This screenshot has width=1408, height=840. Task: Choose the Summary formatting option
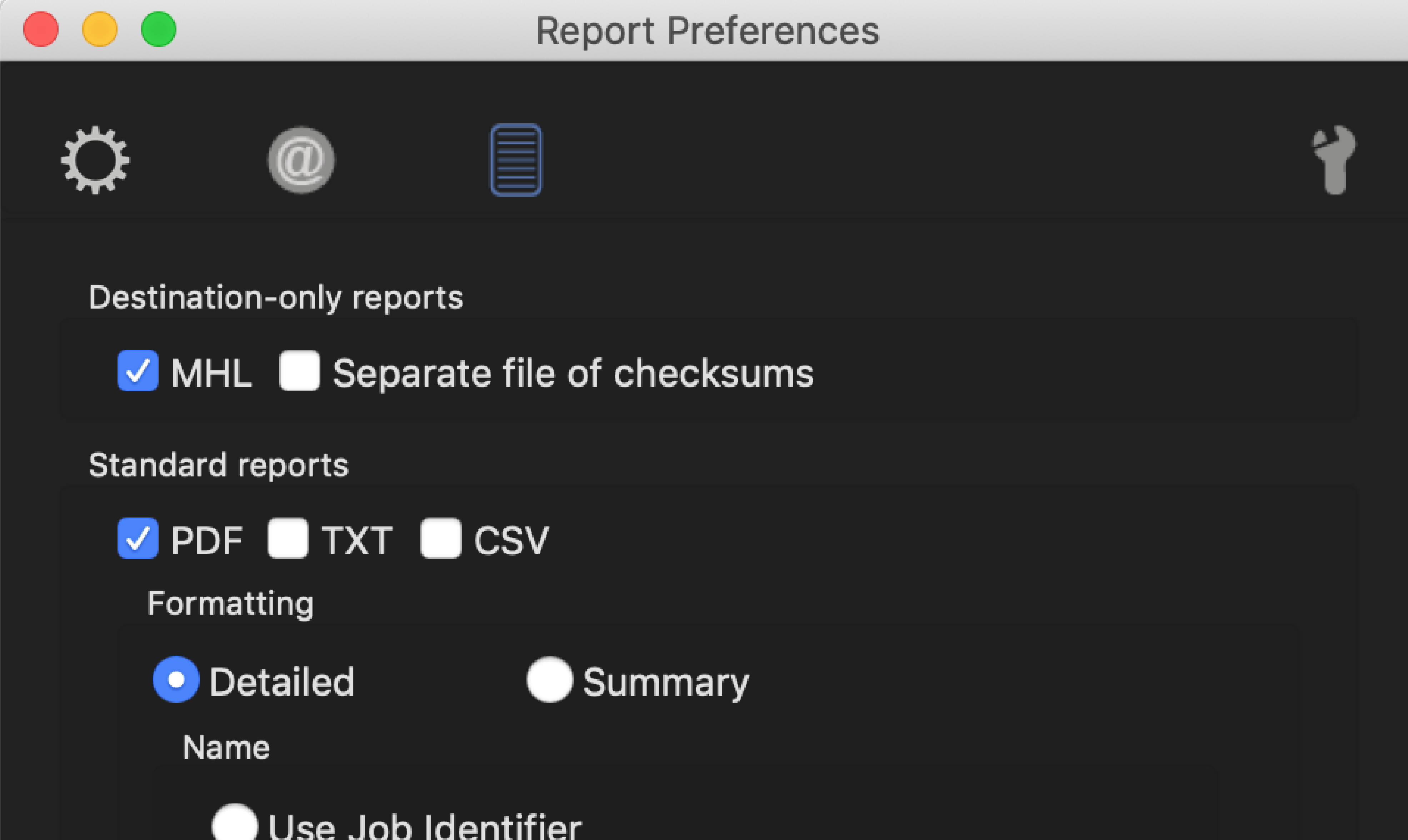click(549, 679)
